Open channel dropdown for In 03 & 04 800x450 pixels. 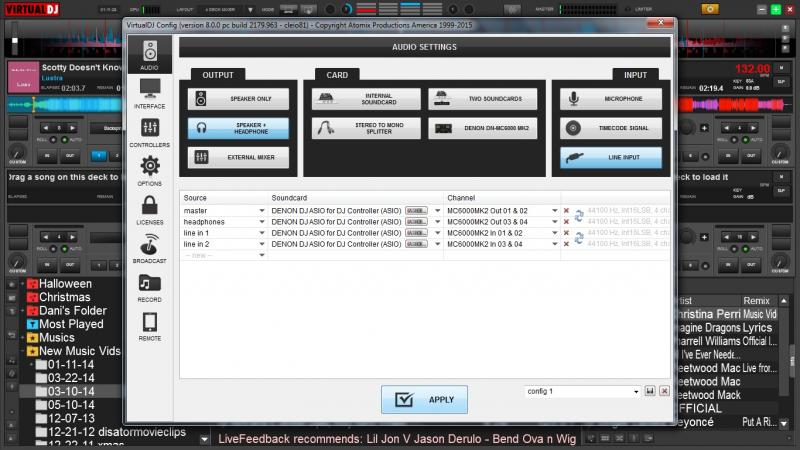555,244
